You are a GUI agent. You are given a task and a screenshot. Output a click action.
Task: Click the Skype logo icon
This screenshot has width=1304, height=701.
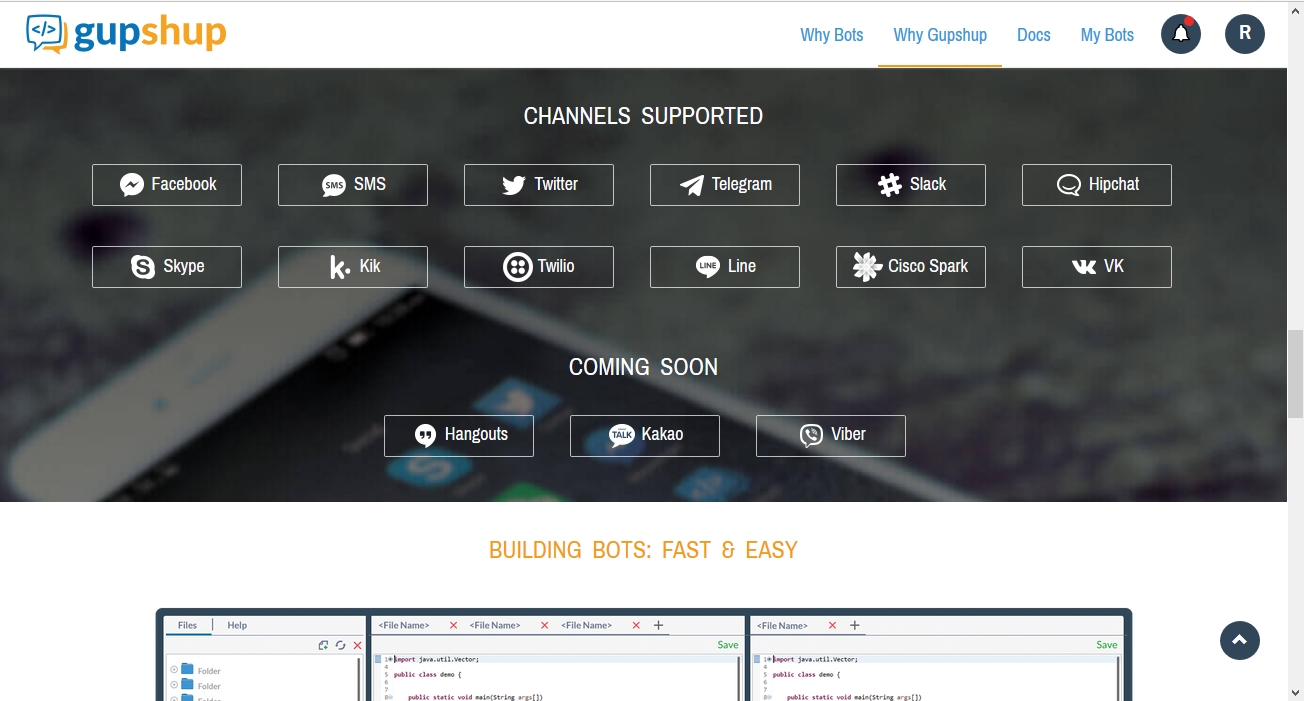tap(143, 267)
